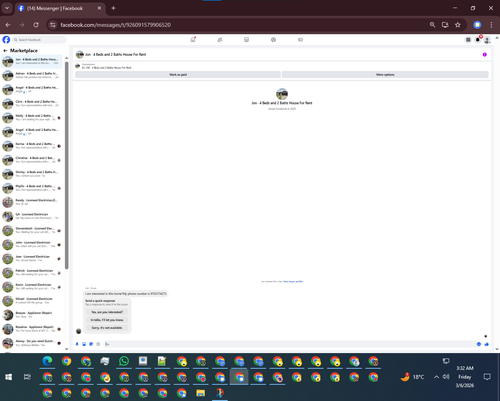The width and height of the screenshot is (500, 401).
Task: Click the zoom magnifier icon in address bar
Action: click(x=432, y=25)
